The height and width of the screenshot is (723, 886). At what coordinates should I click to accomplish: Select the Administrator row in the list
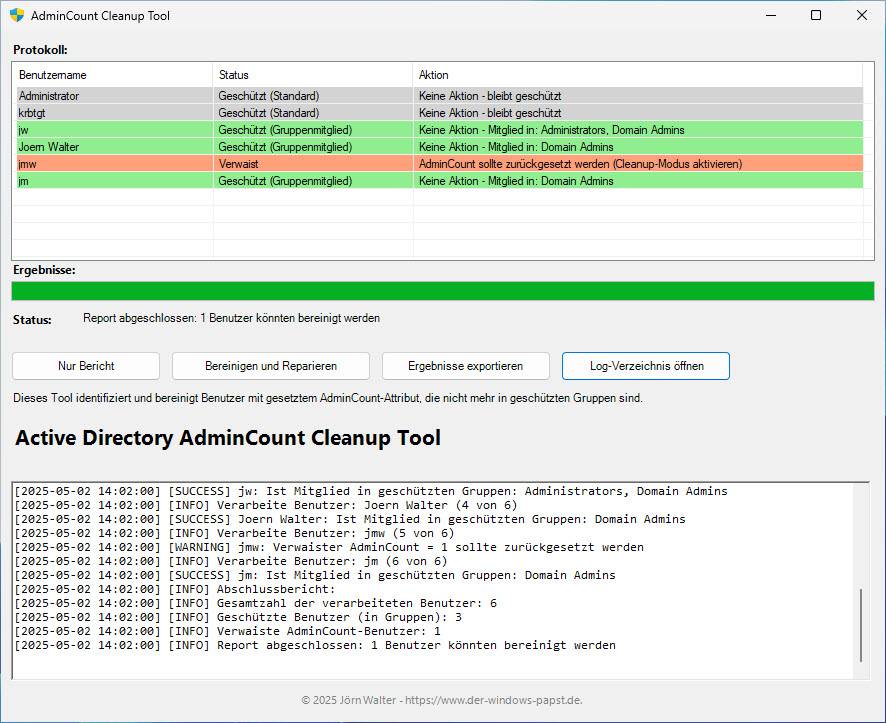[x=49, y=96]
